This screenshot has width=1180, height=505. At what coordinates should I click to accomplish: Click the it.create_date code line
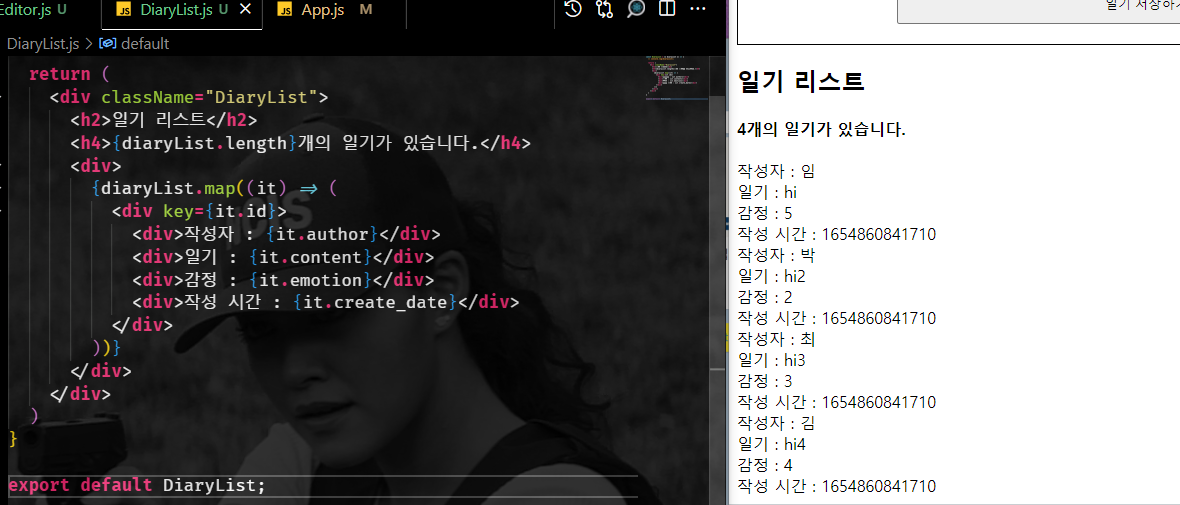coord(326,302)
